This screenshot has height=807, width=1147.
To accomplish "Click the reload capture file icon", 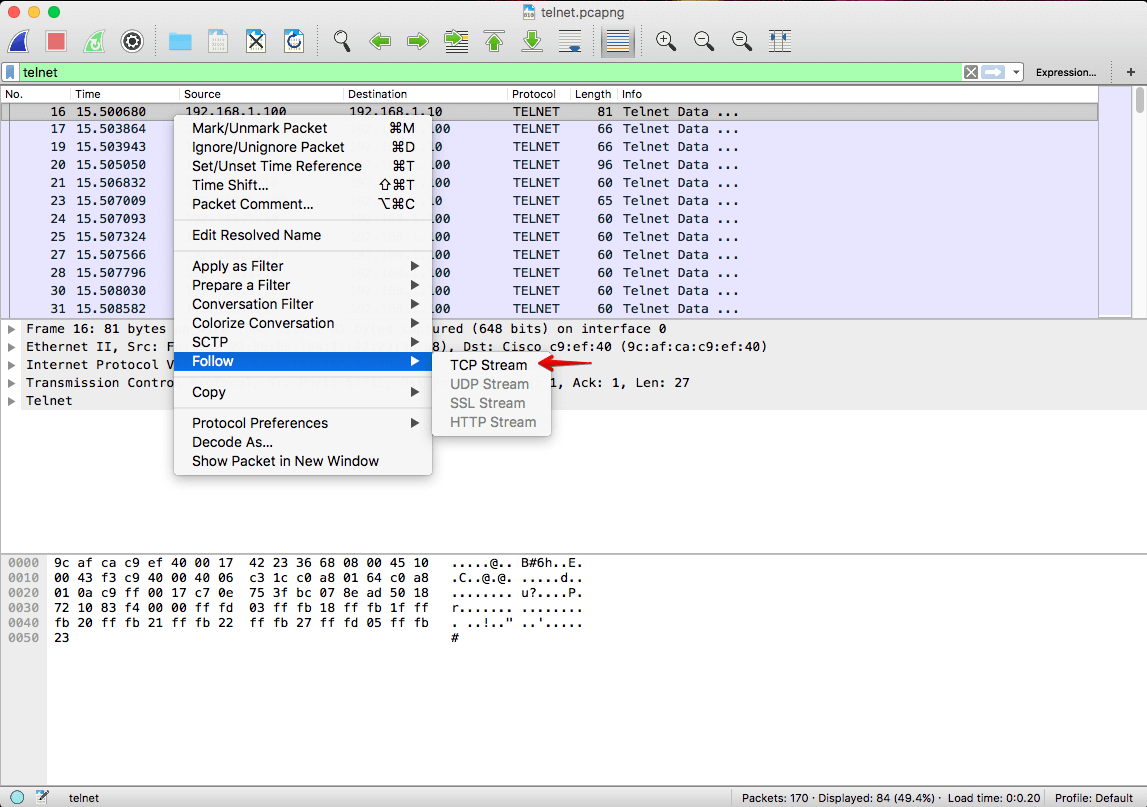I will point(294,41).
